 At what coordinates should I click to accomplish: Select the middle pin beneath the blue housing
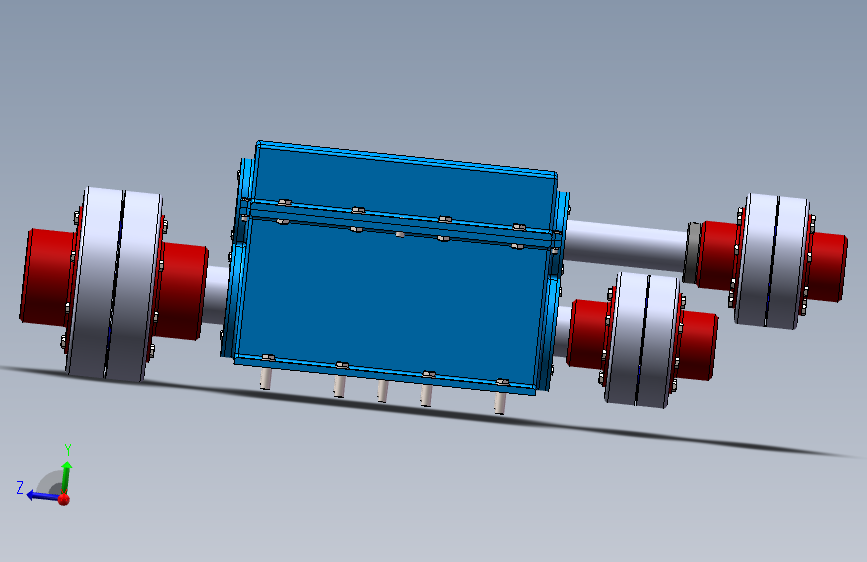pyautogui.click(x=383, y=391)
